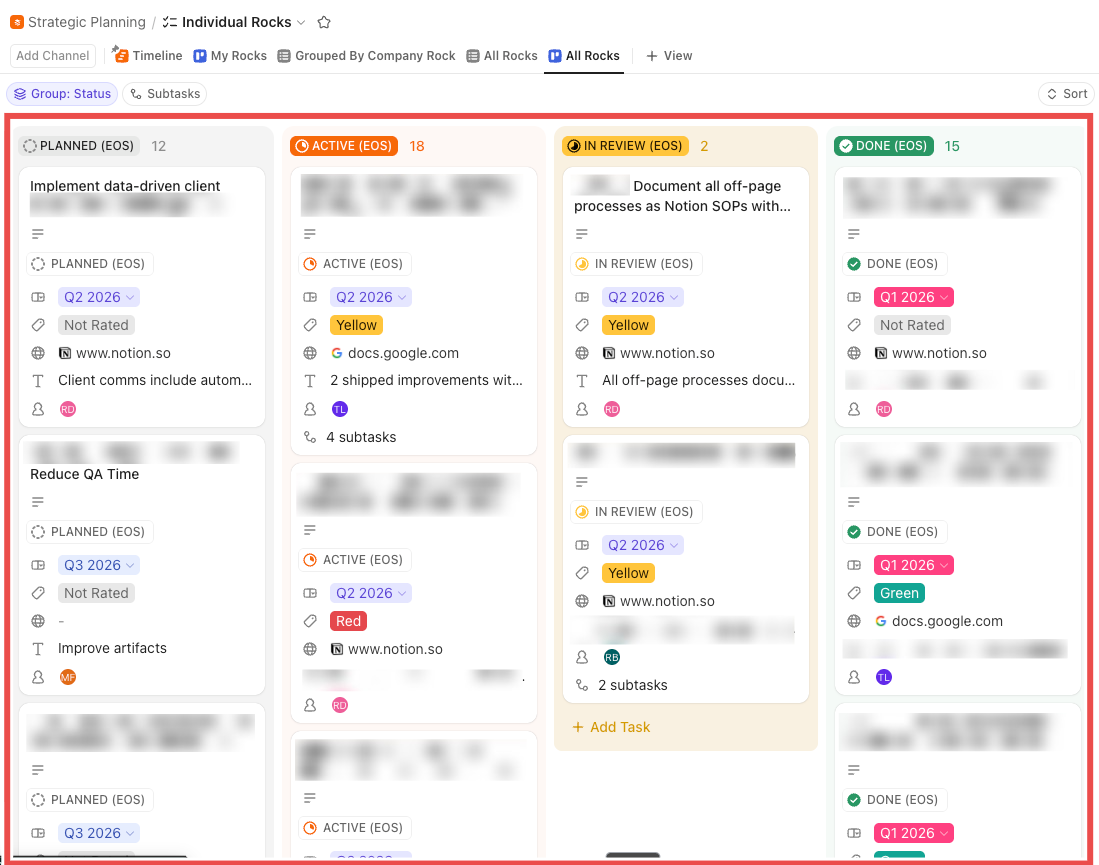Screen dimensions: 1099x865
Task: Open the Group: Status filter
Action: (62, 93)
